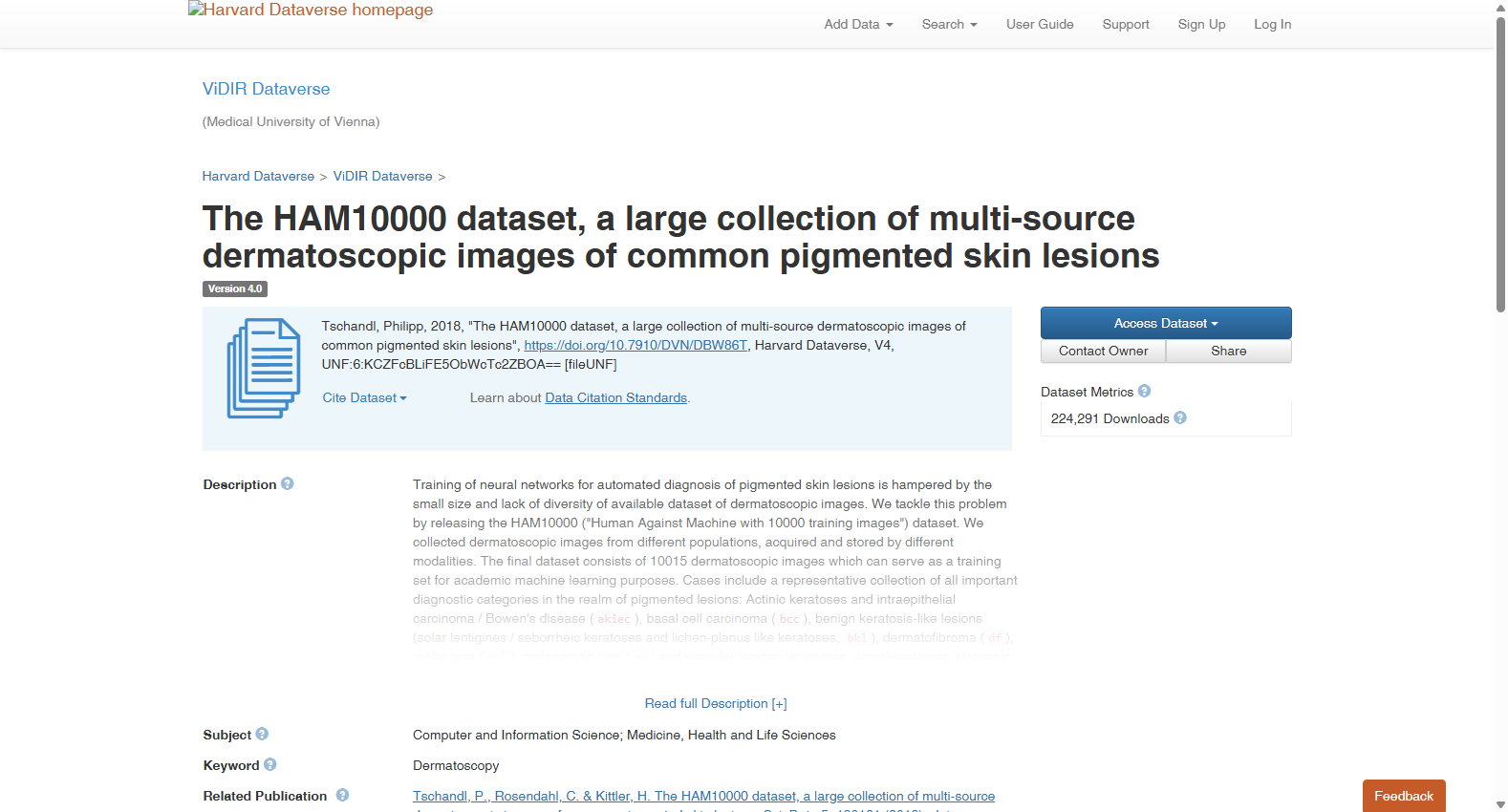Click the Share button

[x=1229, y=352]
